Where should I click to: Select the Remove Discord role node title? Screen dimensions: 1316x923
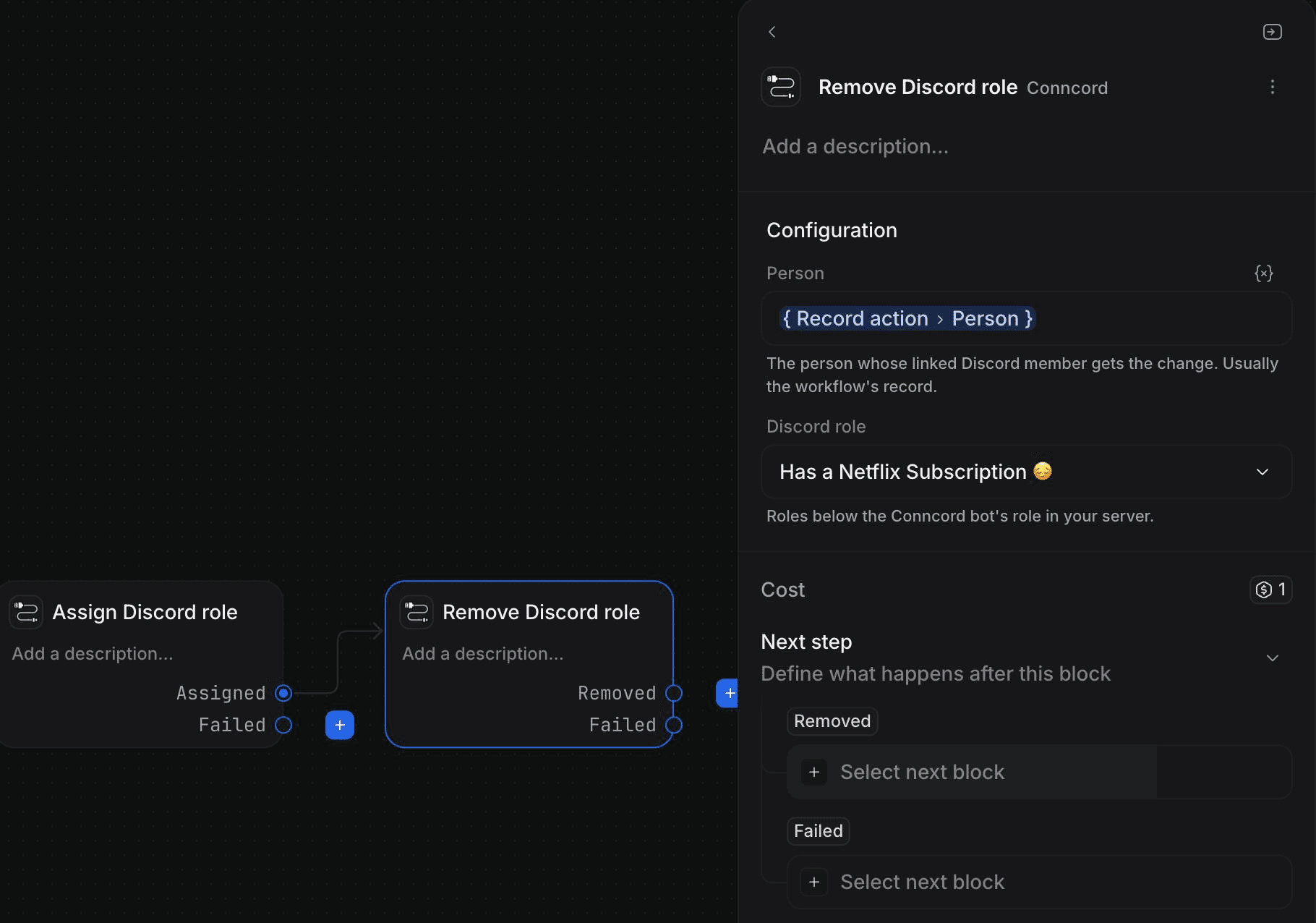pos(541,612)
